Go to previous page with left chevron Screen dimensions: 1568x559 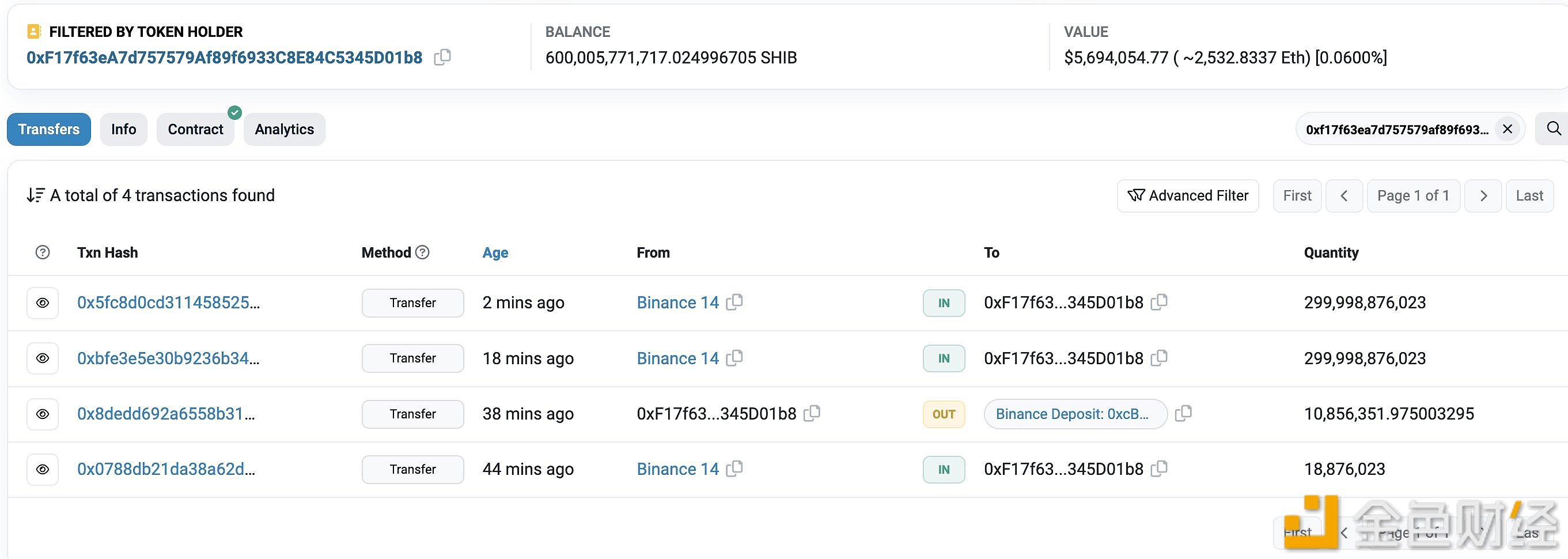coord(1344,195)
